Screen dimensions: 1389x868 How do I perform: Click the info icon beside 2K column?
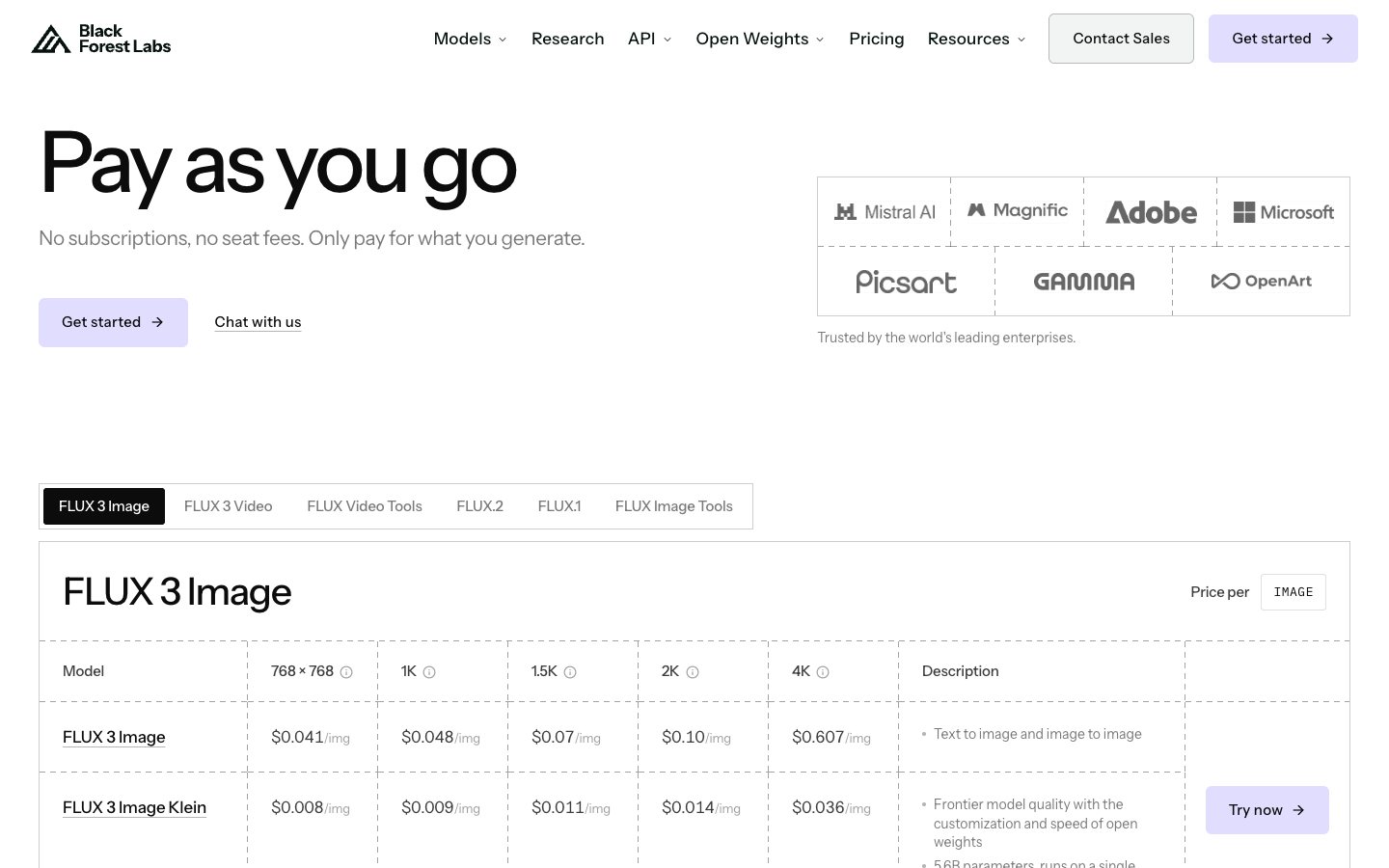click(693, 672)
